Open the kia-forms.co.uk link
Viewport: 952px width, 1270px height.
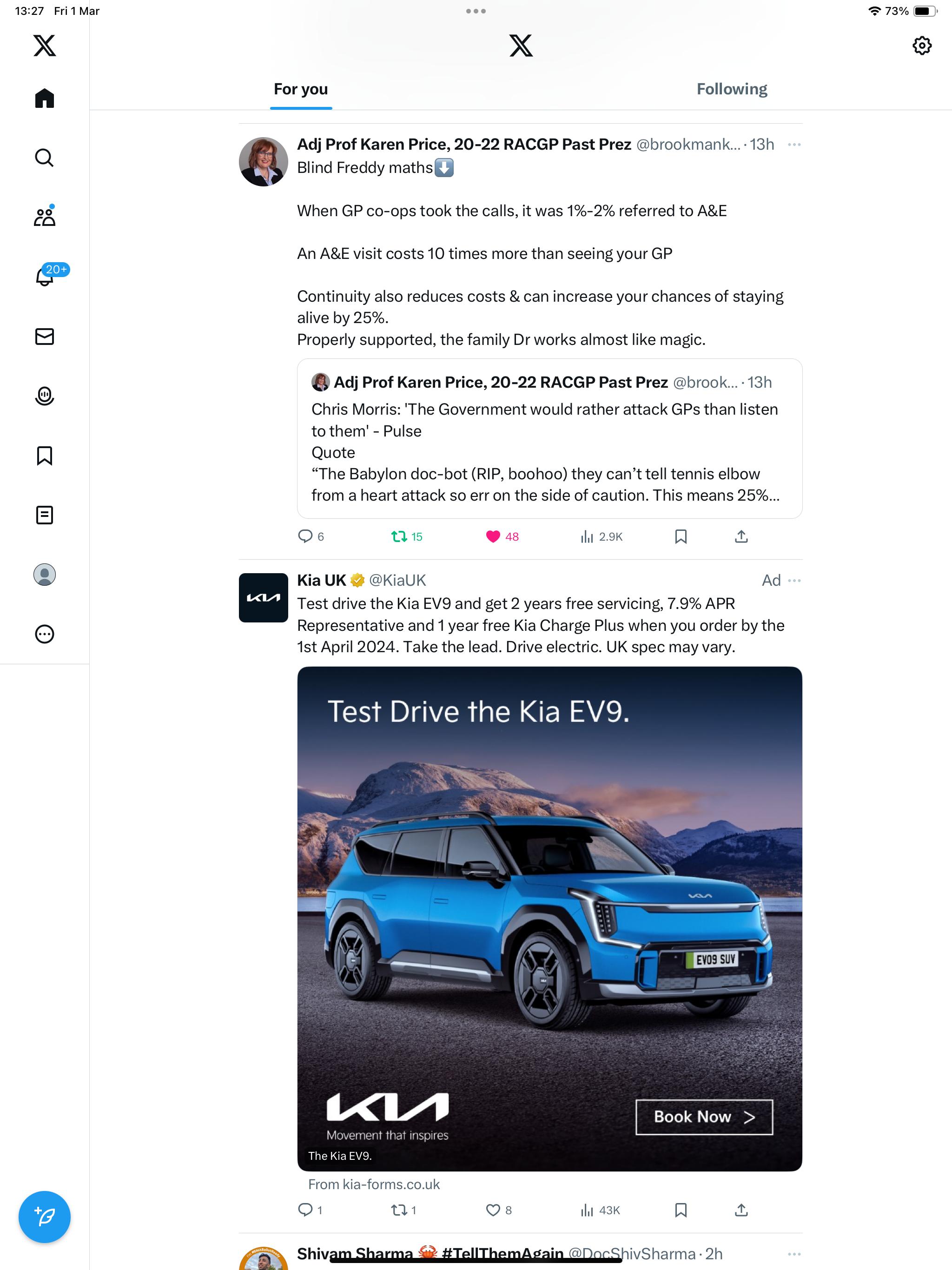374,1184
